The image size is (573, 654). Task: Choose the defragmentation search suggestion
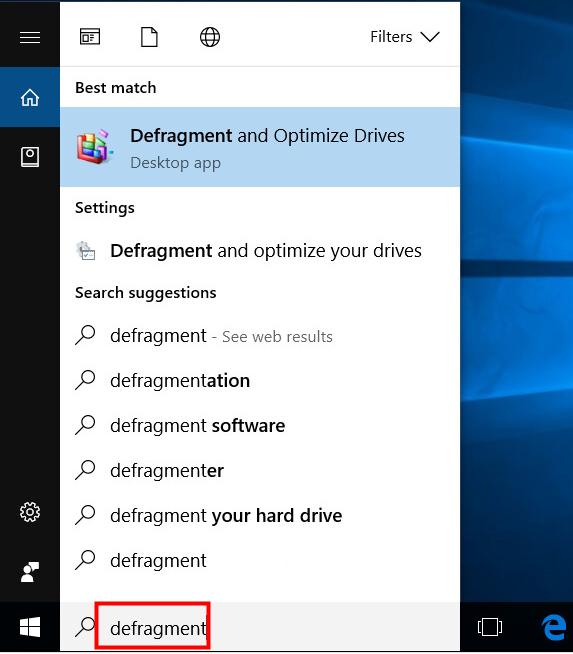click(x=260, y=381)
